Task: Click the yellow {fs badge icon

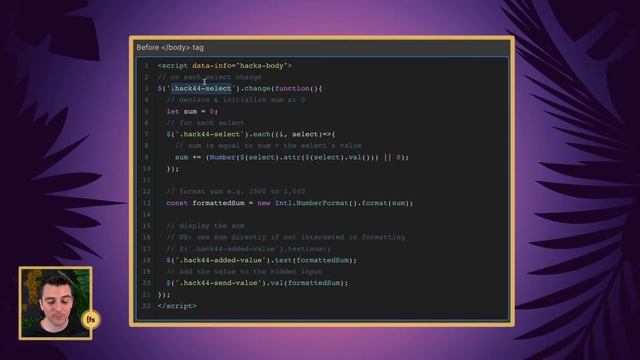Action: click(x=91, y=320)
